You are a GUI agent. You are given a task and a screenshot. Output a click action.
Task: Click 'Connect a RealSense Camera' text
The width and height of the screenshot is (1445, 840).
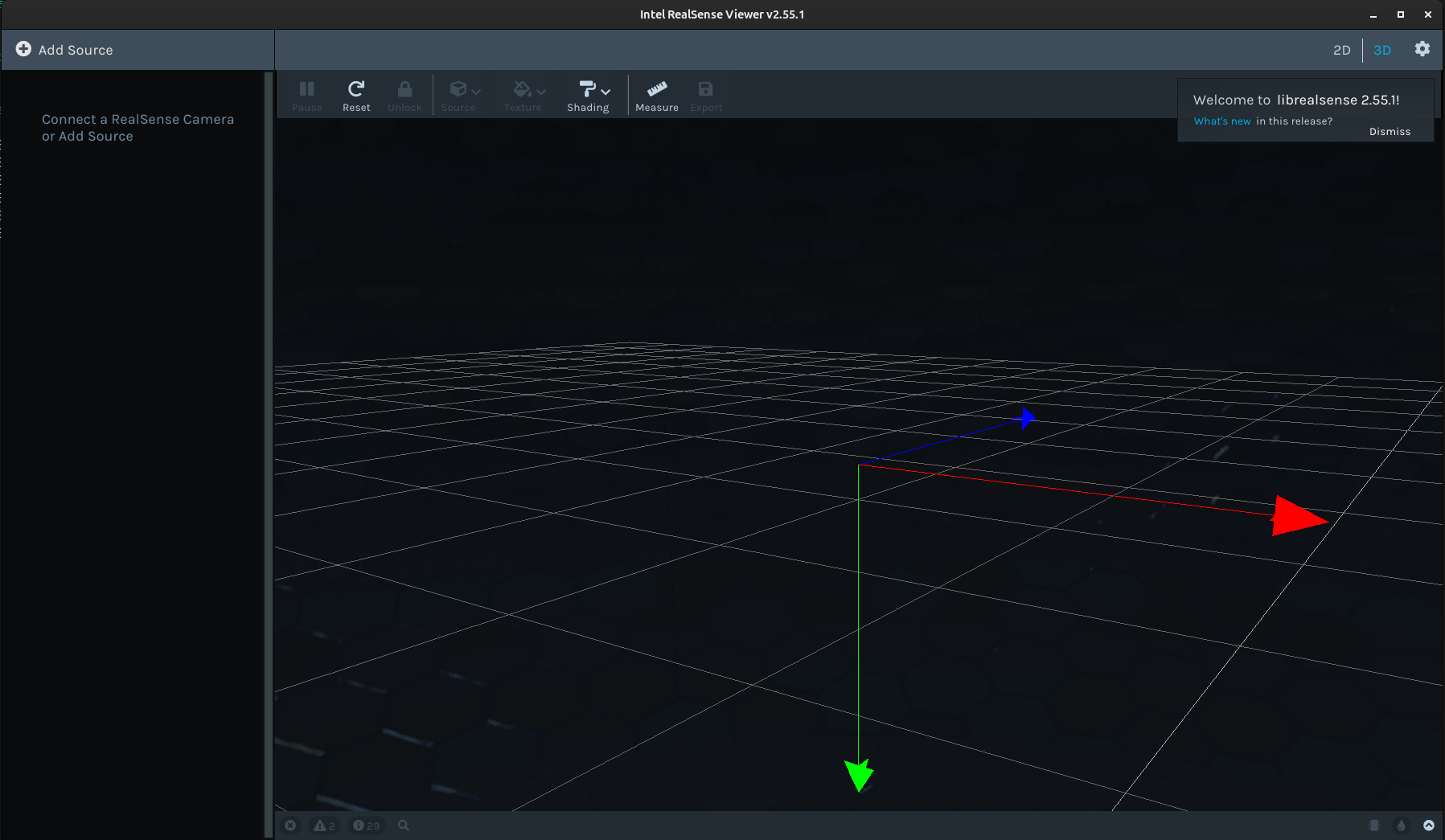click(138, 119)
